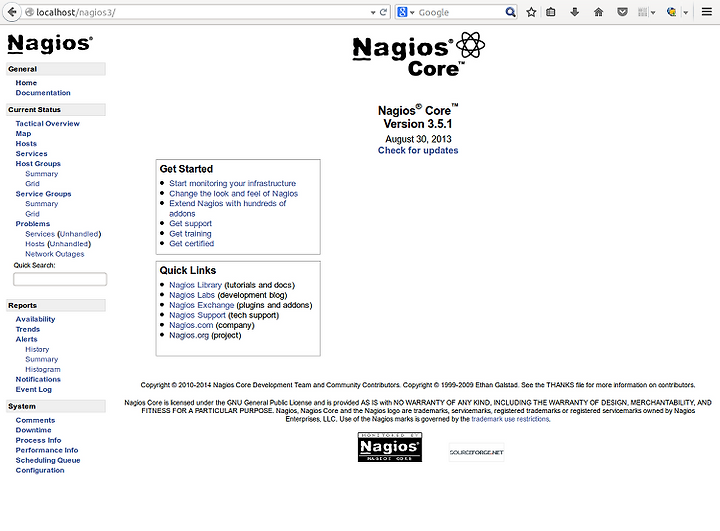Click the magnifier search icon in search box
Image resolution: width=720 pixels, height=531 pixels.
point(510,12)
